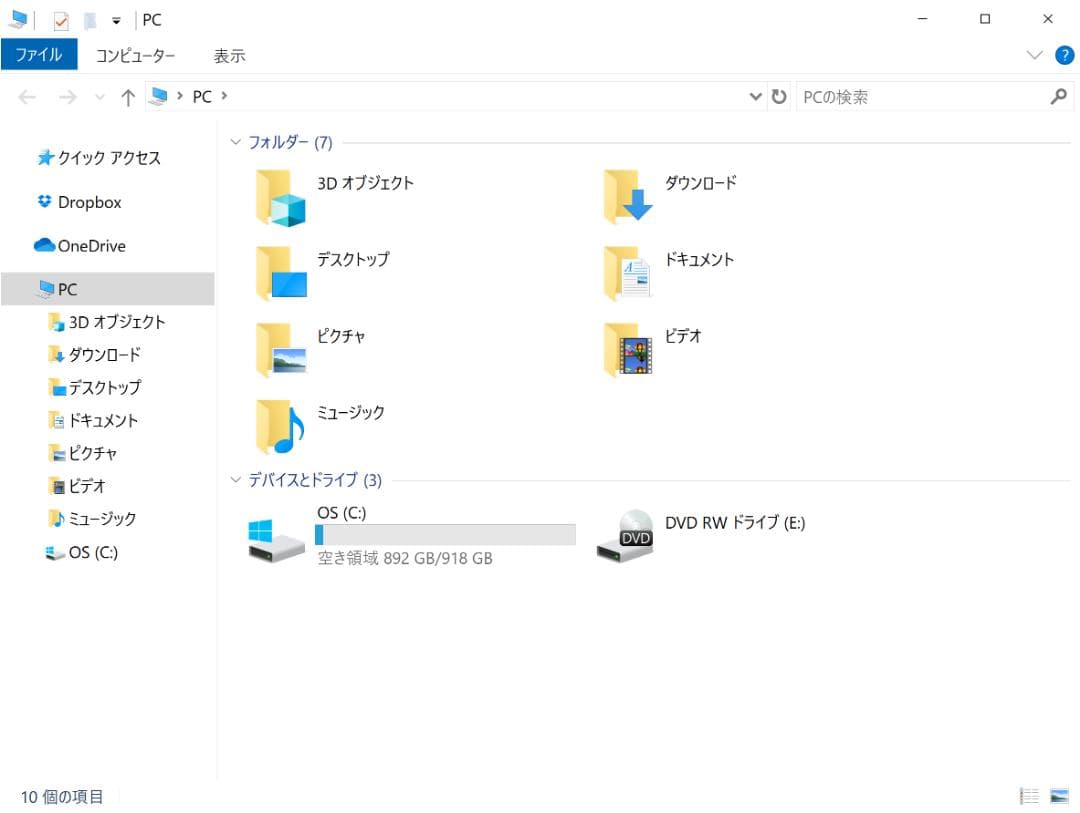The image size is (1080, 813).
Task: Switch to large thumbnails view at status bar
Action: coord(1057,796)
